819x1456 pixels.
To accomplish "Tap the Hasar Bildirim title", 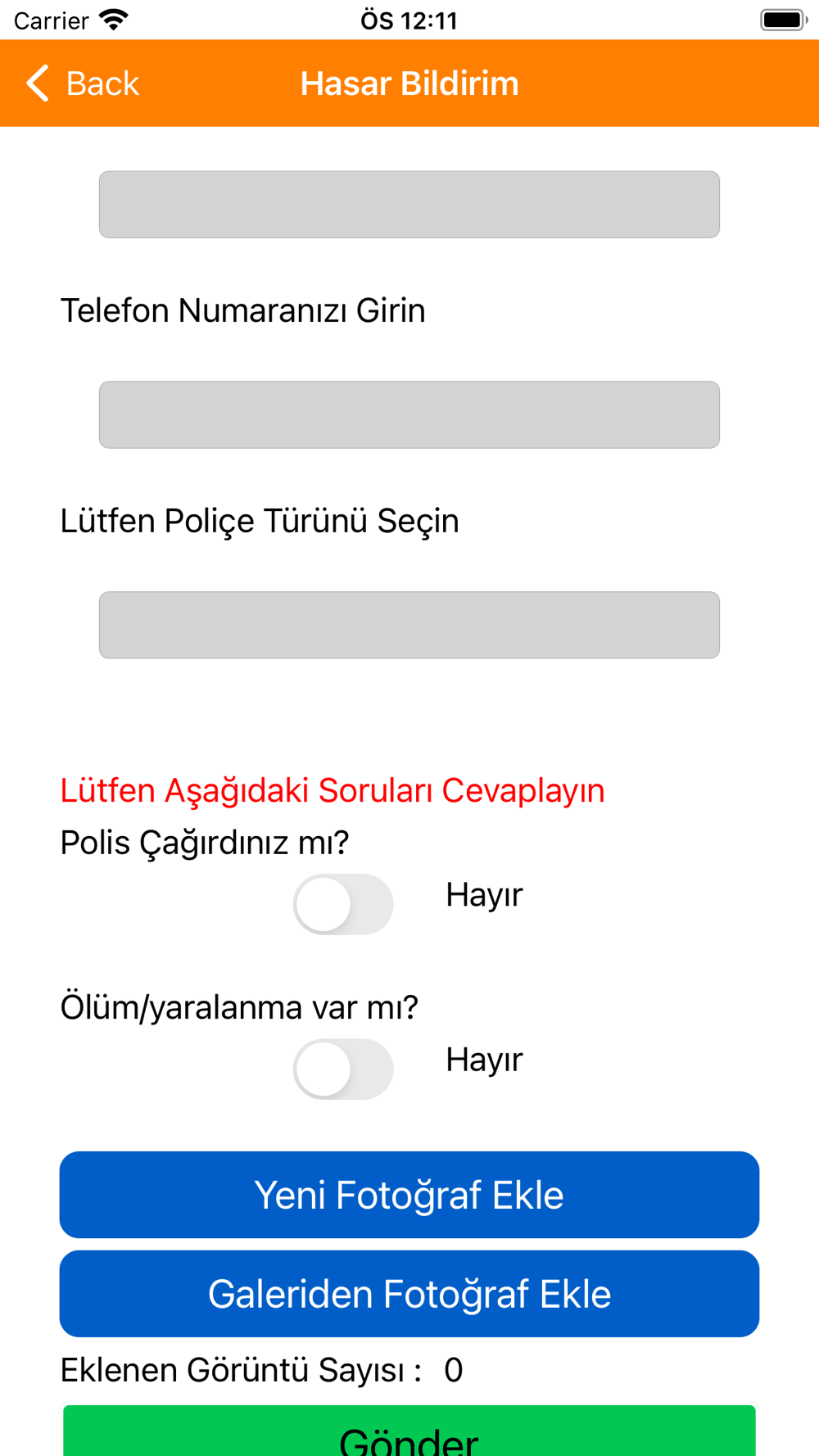I will (x=409, y=84).
